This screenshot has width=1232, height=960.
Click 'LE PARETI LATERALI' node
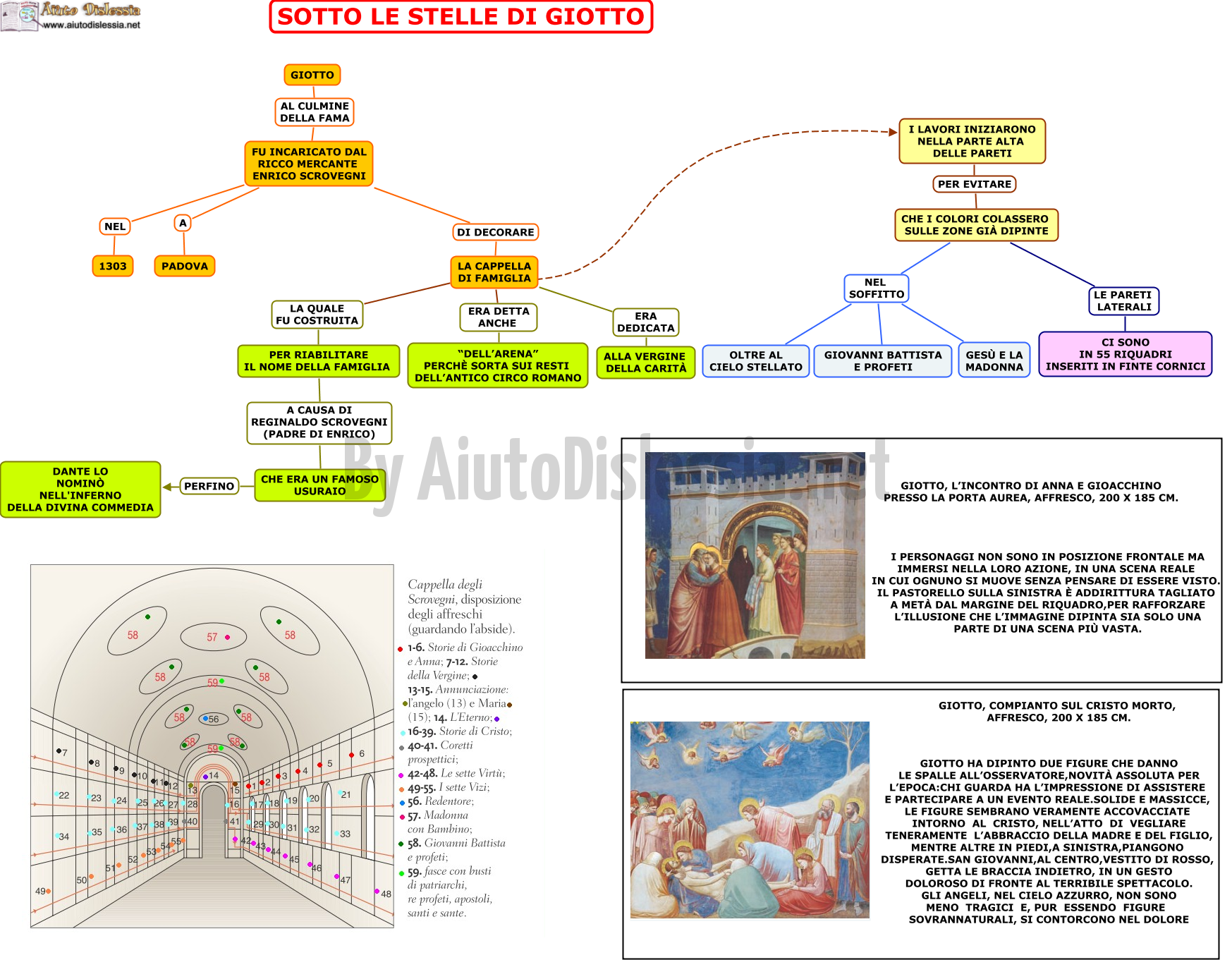1124,301
